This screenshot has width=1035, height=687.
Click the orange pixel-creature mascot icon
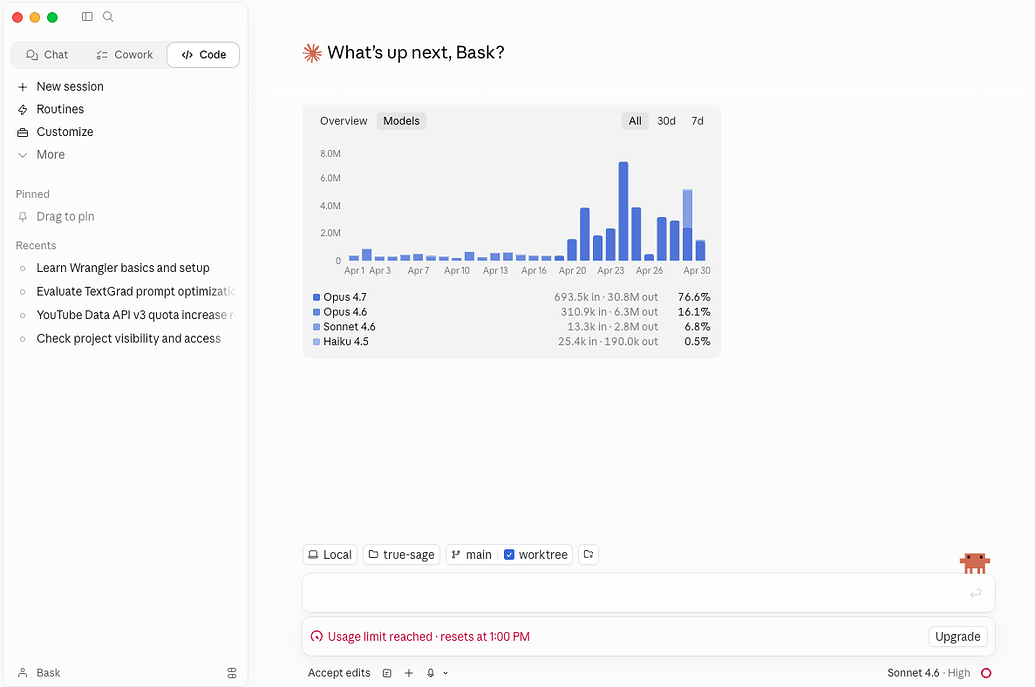click(x=974, y=563)
